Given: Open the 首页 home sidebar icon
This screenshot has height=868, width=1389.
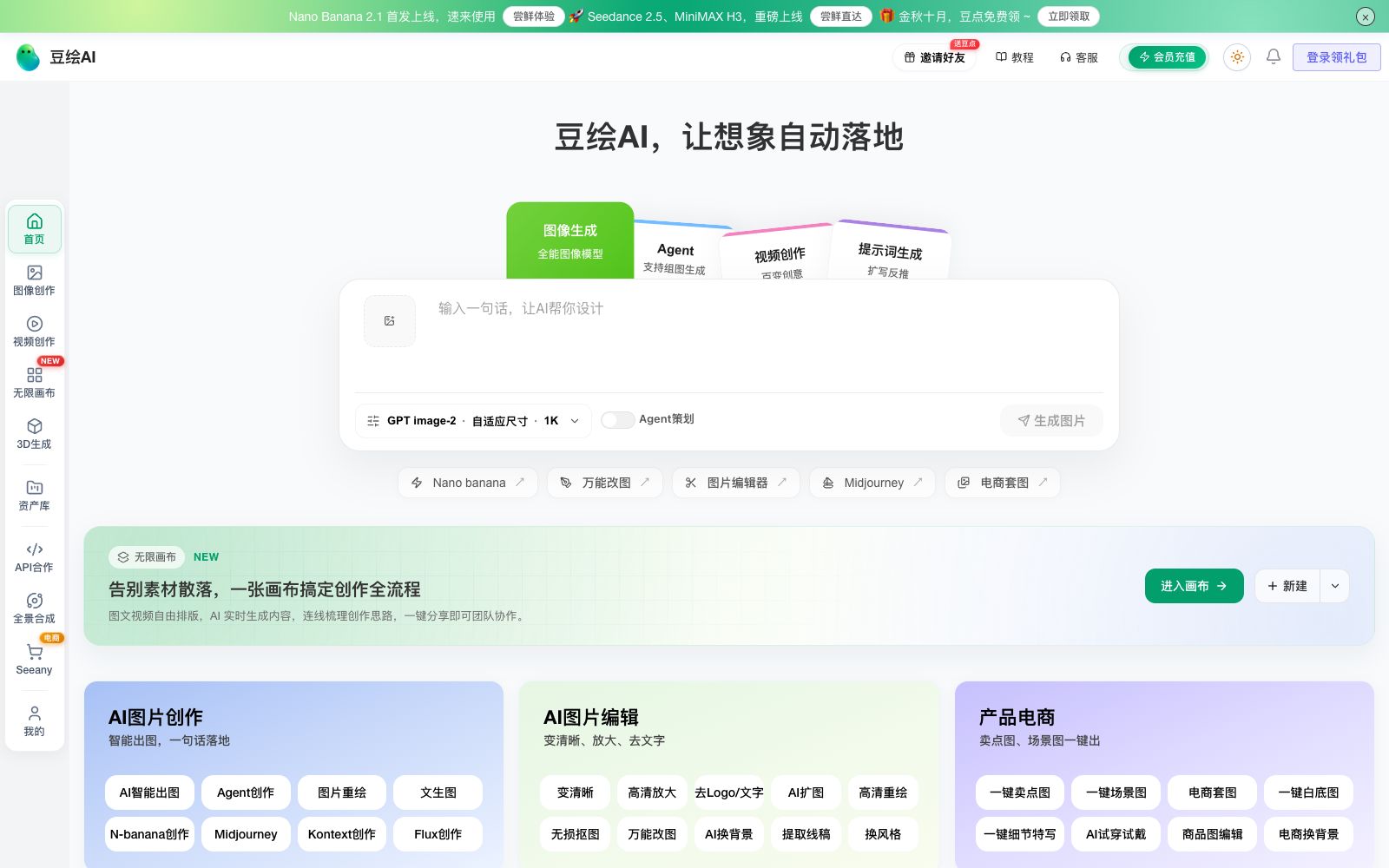Looking at the screenshot, I should pyautogui.click(x=35, y=229).
